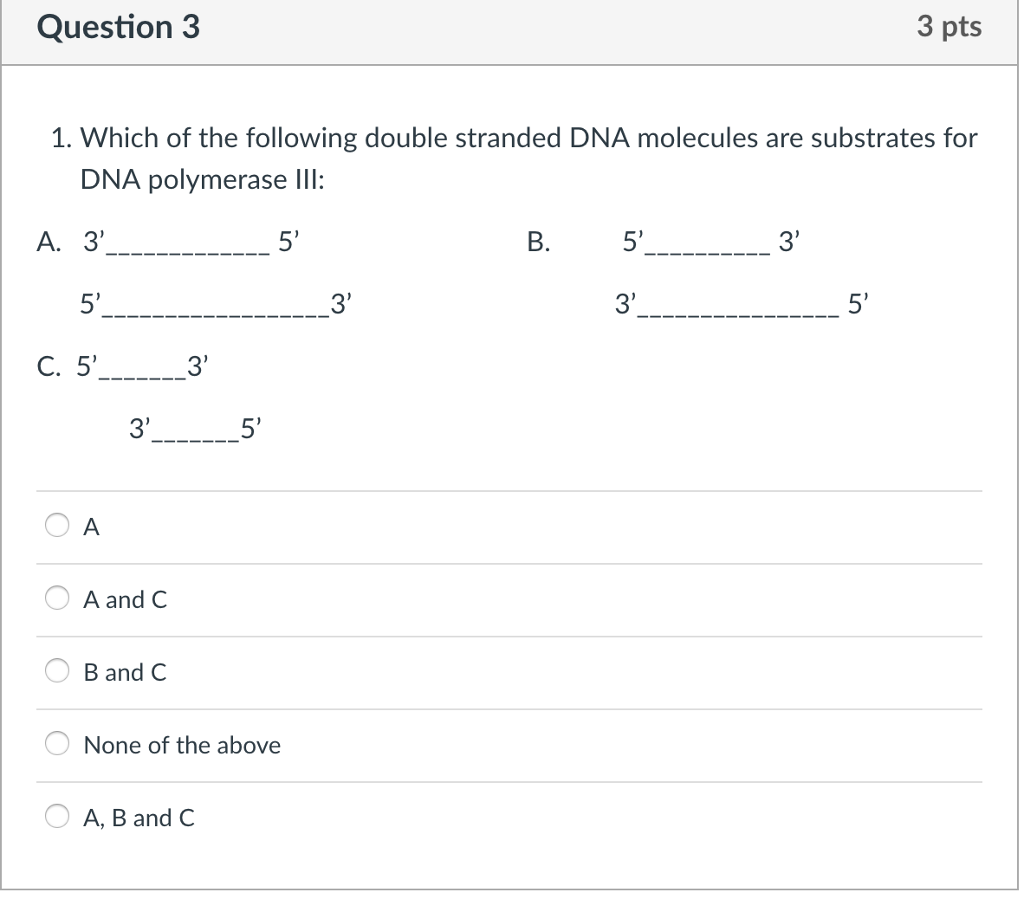Click the "None of the above" answer text
This screenshot has height=899, width=1024.
click(x=182, y=744)
